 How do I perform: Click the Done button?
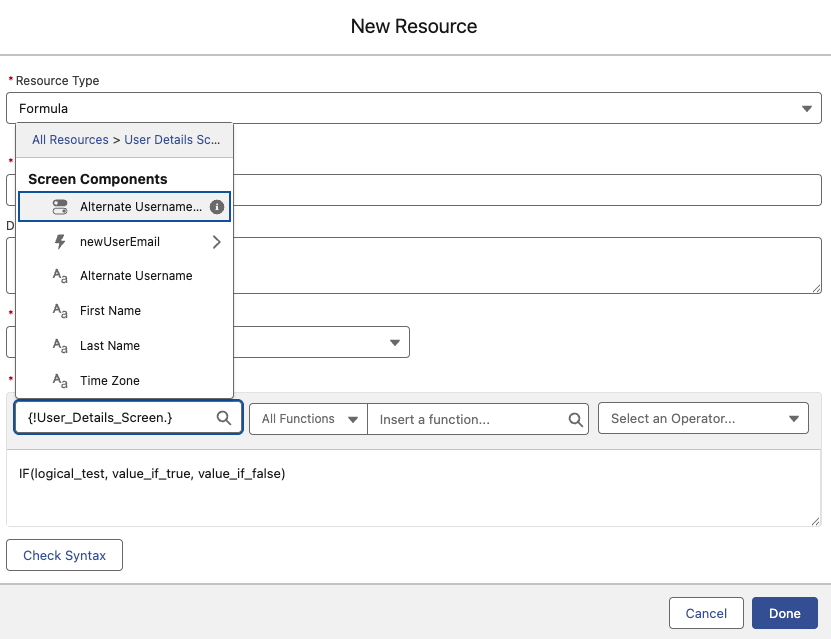[785, 613]
